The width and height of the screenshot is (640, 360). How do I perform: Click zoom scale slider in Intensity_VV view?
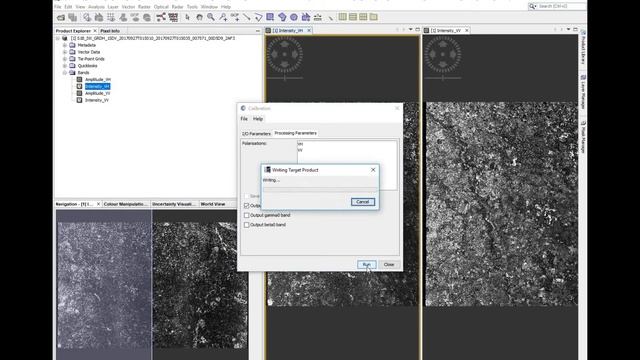[443, 78]
